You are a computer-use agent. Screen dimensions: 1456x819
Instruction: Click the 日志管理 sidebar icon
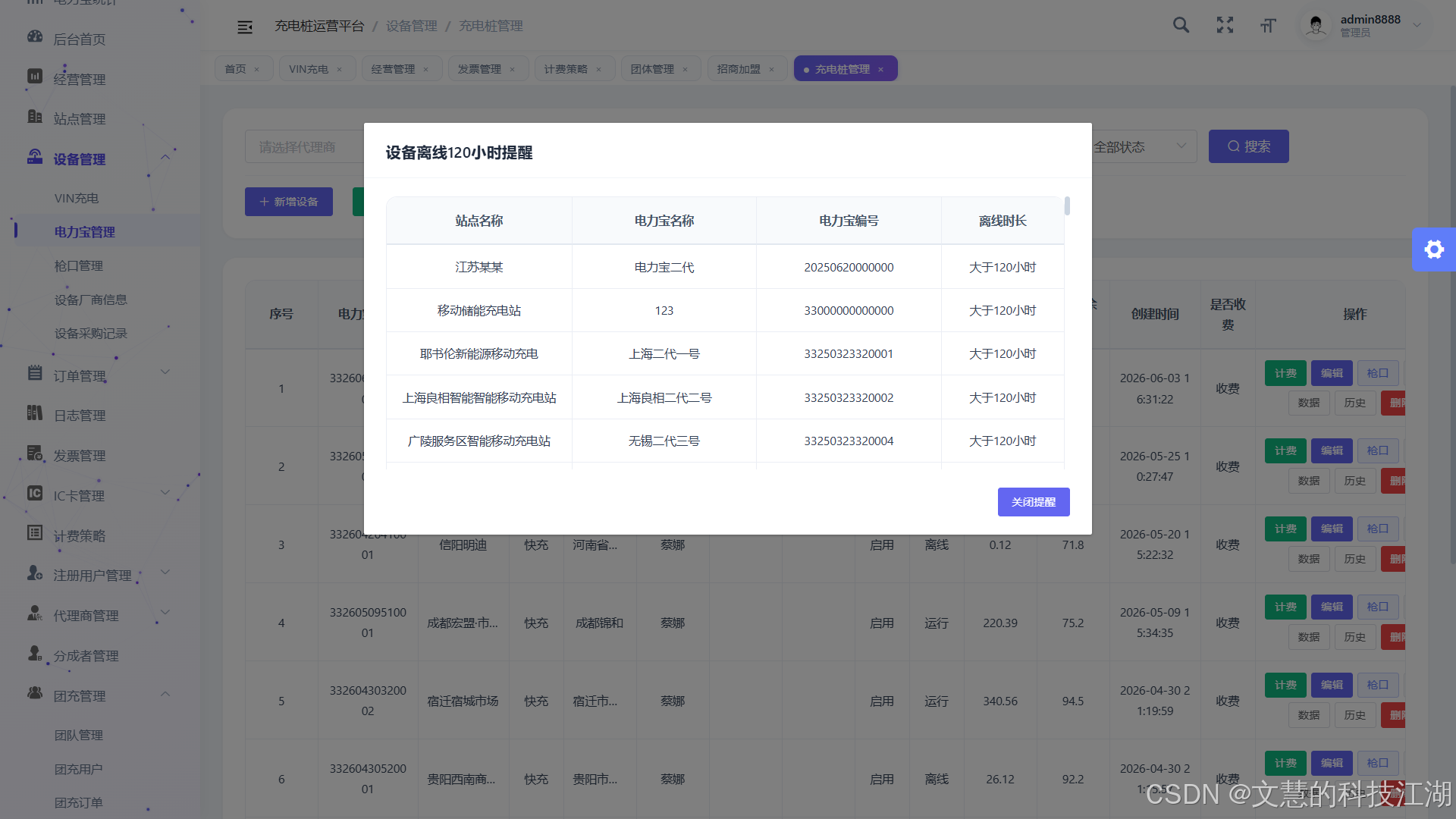35,413
